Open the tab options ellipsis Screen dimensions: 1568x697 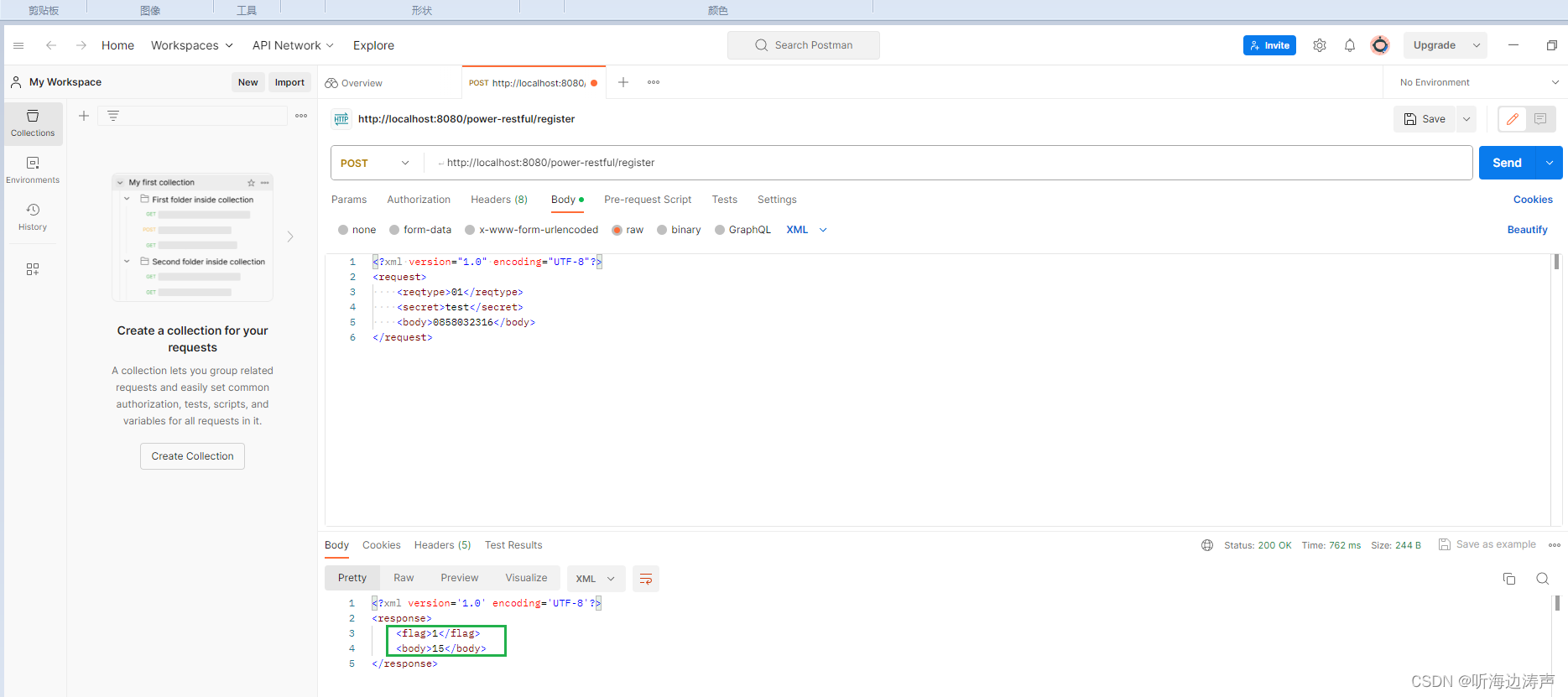[654, 82]
